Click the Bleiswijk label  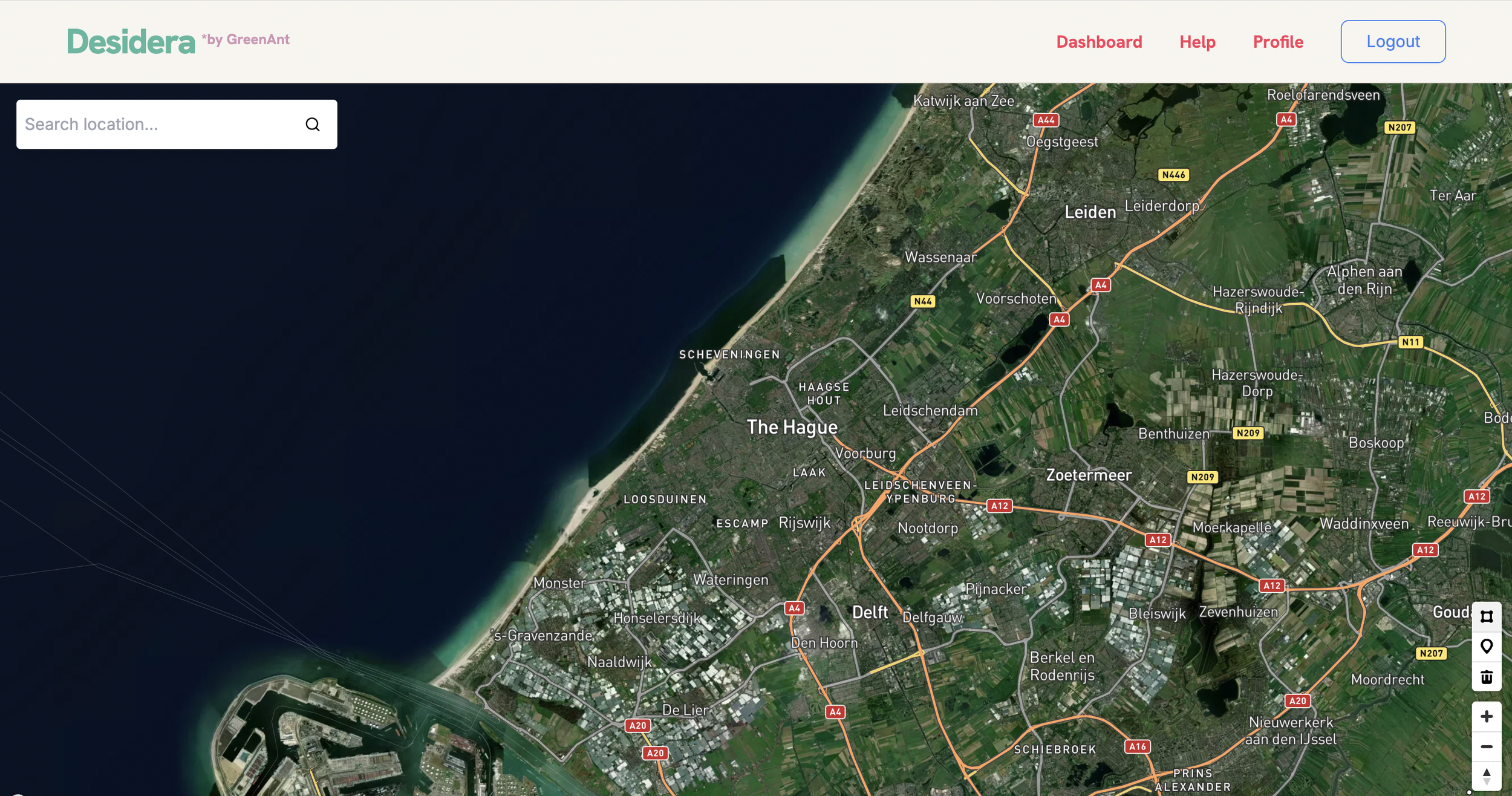(1157, 613)
